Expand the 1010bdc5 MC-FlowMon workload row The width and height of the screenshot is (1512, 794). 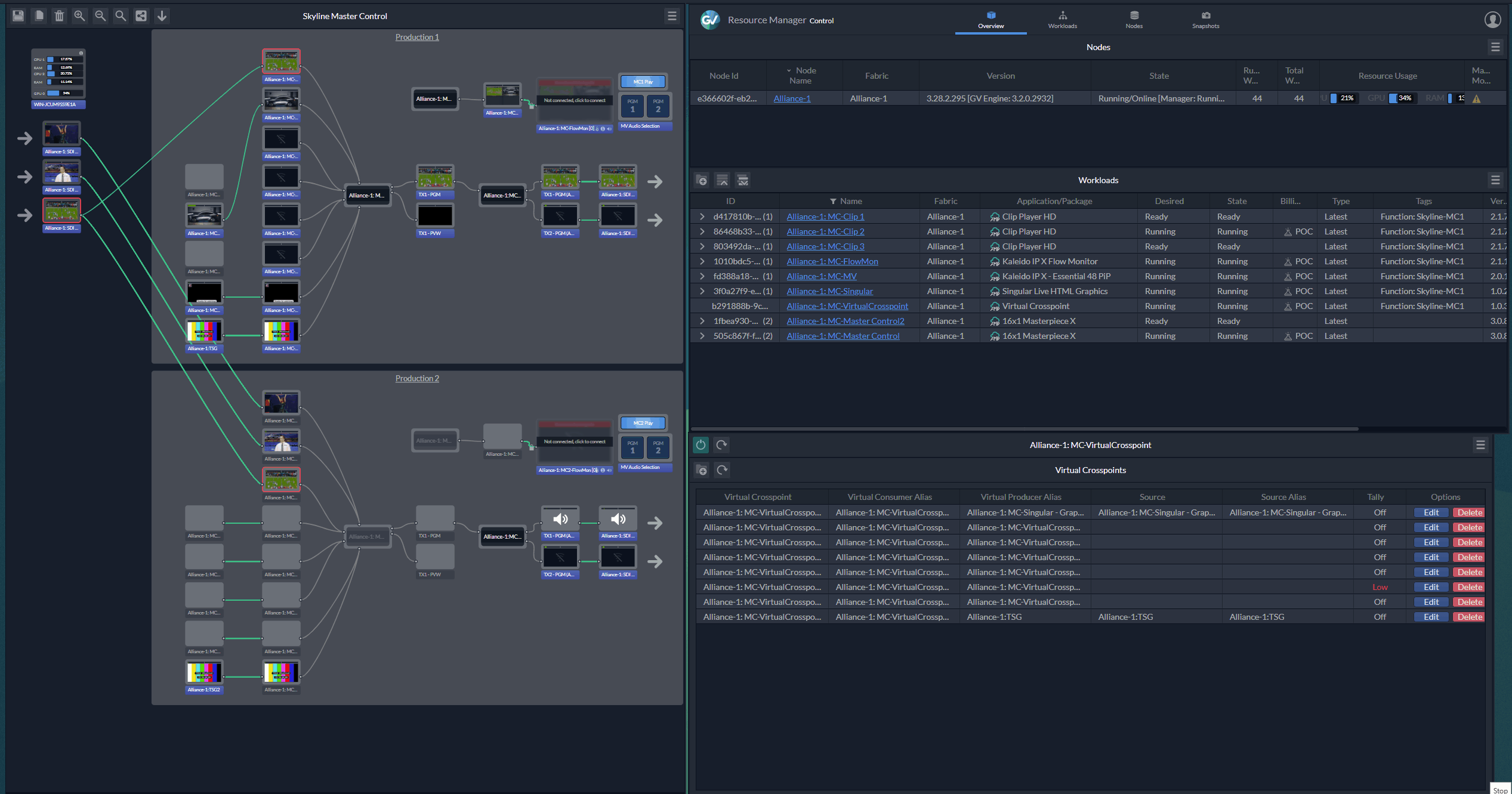(x=702, y=261)
